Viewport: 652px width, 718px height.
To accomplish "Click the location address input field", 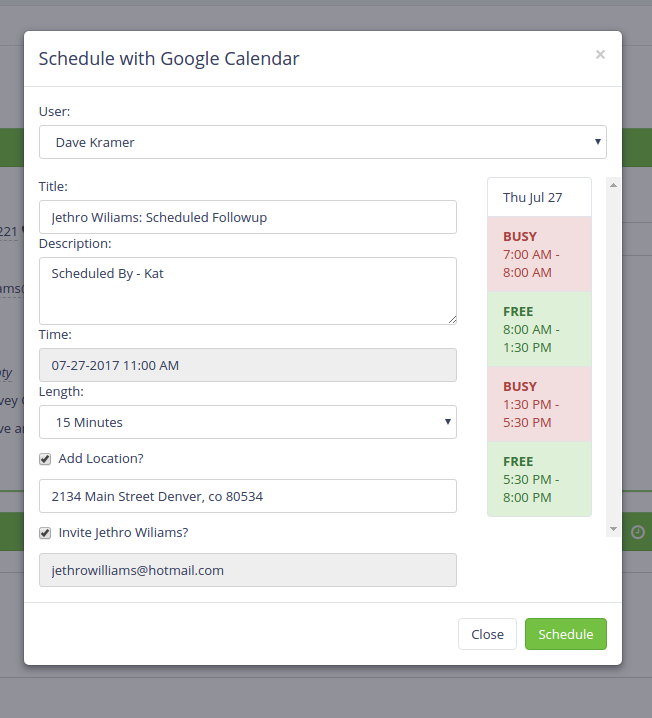I will [x=248, y=496].
